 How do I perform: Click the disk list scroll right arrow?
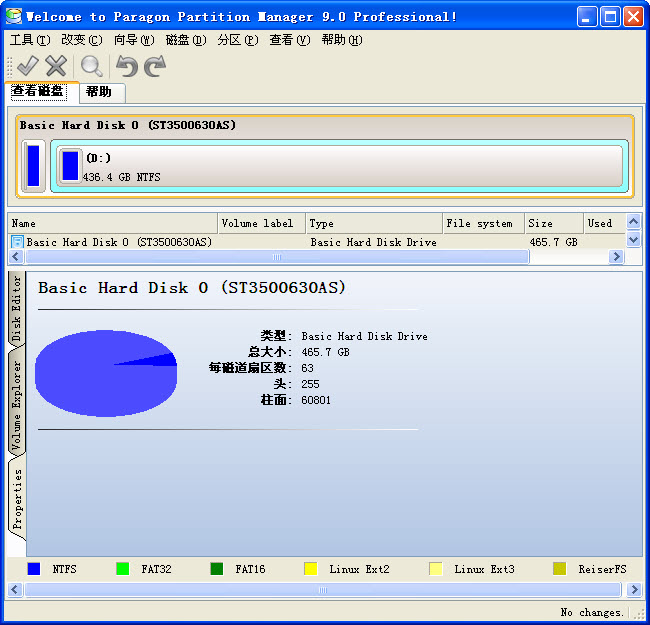point(616,257)
